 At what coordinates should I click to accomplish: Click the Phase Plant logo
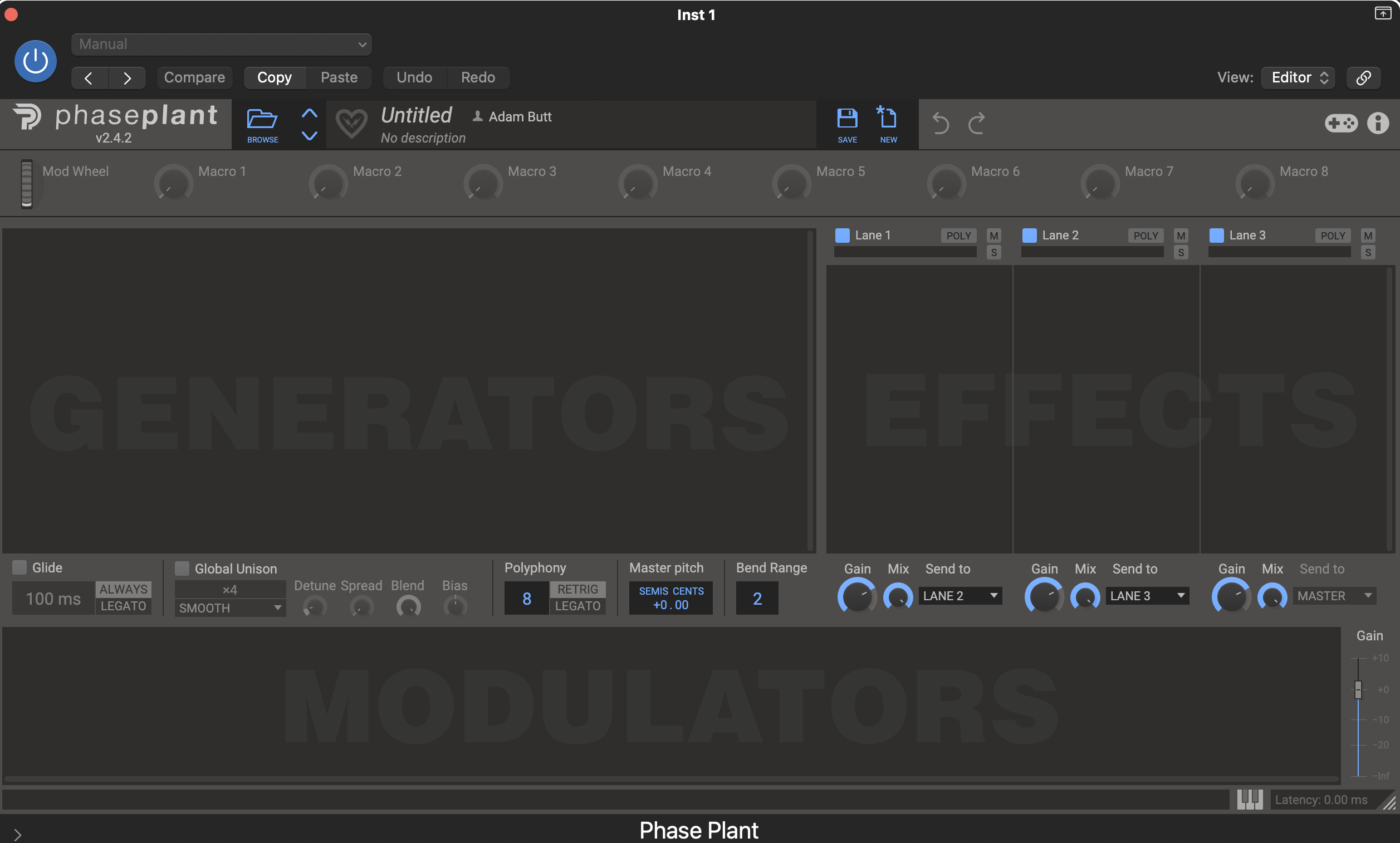click(x=115, y=116)
